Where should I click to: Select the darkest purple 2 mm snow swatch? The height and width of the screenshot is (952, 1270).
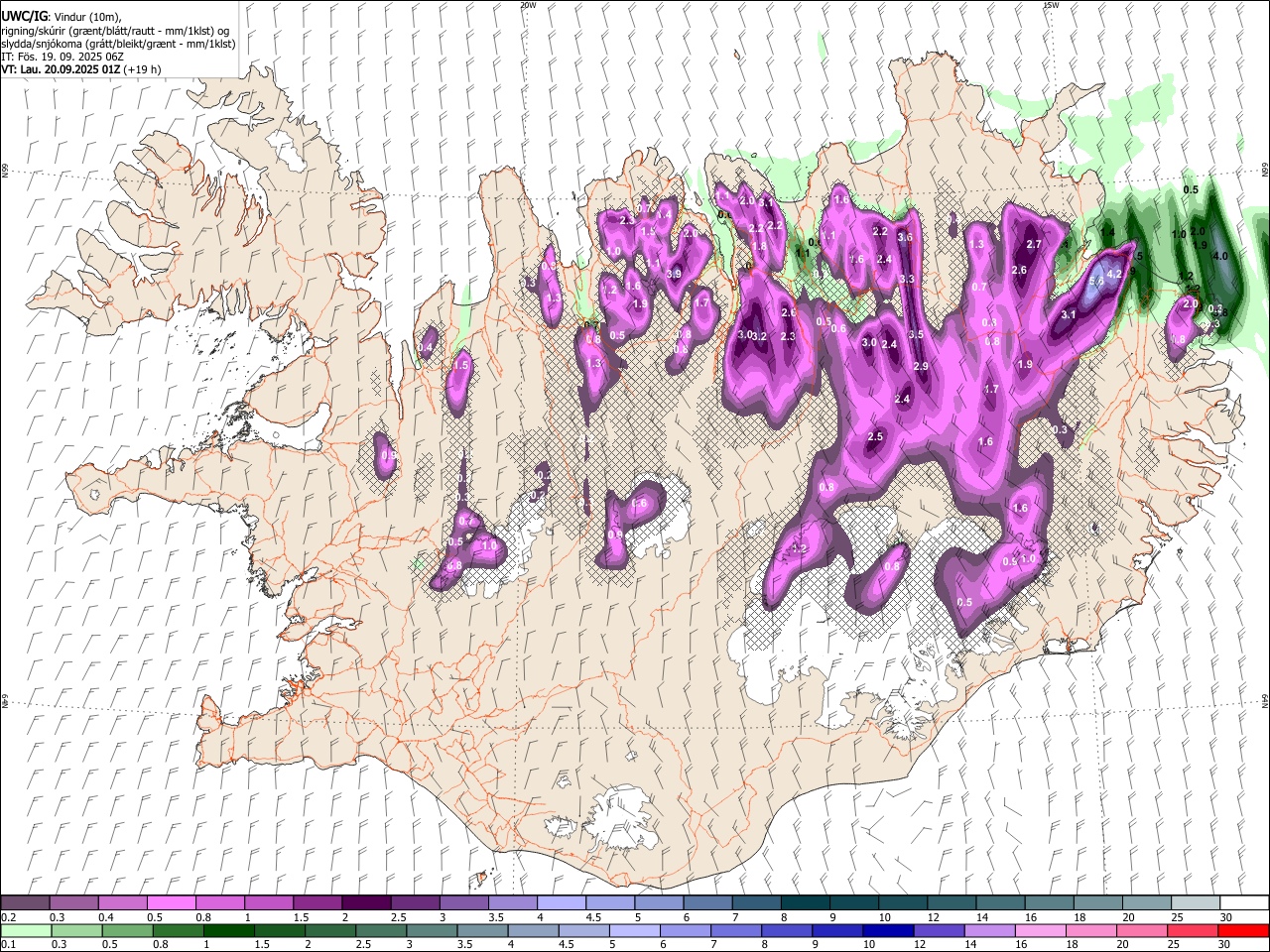pyautogui.click(x=366, y=903)
